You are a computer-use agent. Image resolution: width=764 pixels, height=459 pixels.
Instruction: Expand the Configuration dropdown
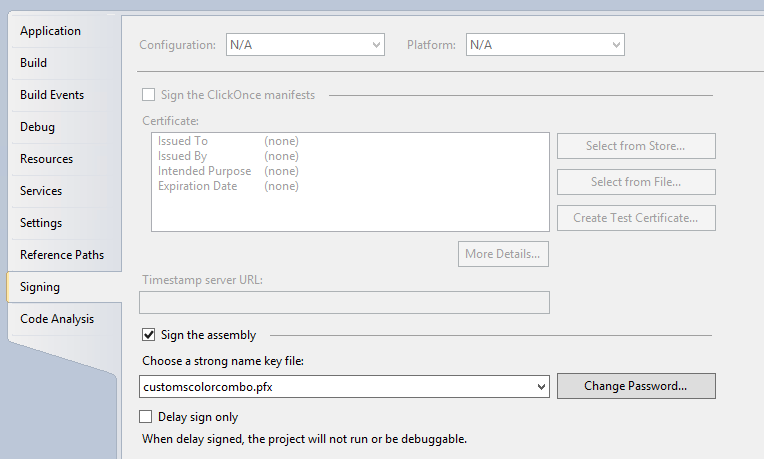(x=306, y=45)
